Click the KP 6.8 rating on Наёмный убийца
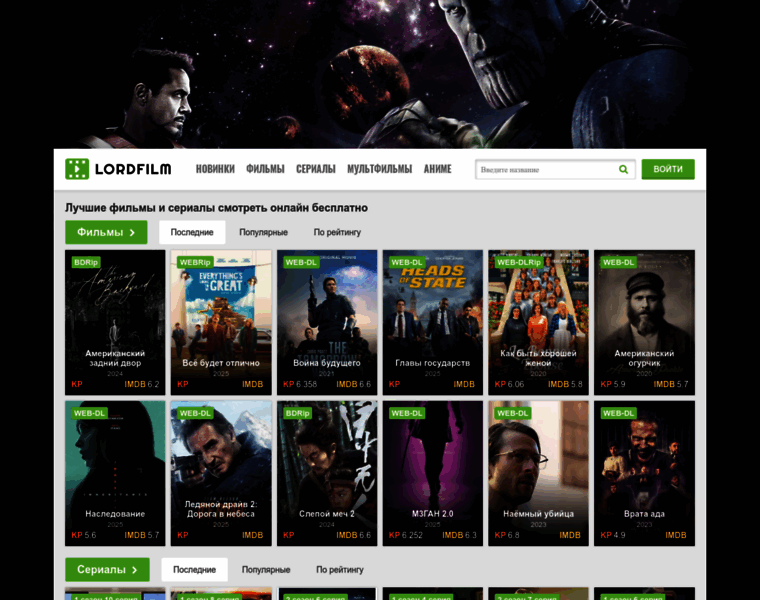Viewport: 760px width, 600px height. click(x=507, y=535)
